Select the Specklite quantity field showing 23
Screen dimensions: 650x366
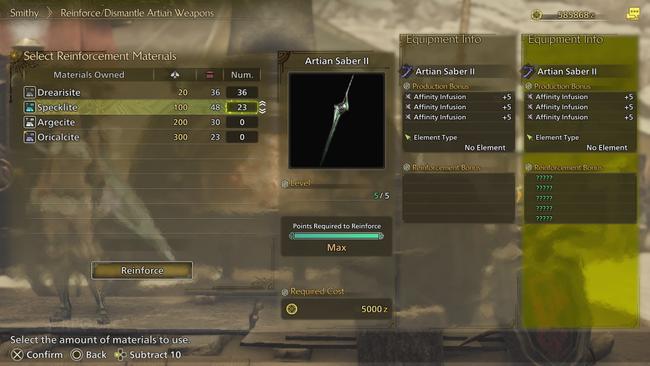pyautogui.click(x=242, y=107)
